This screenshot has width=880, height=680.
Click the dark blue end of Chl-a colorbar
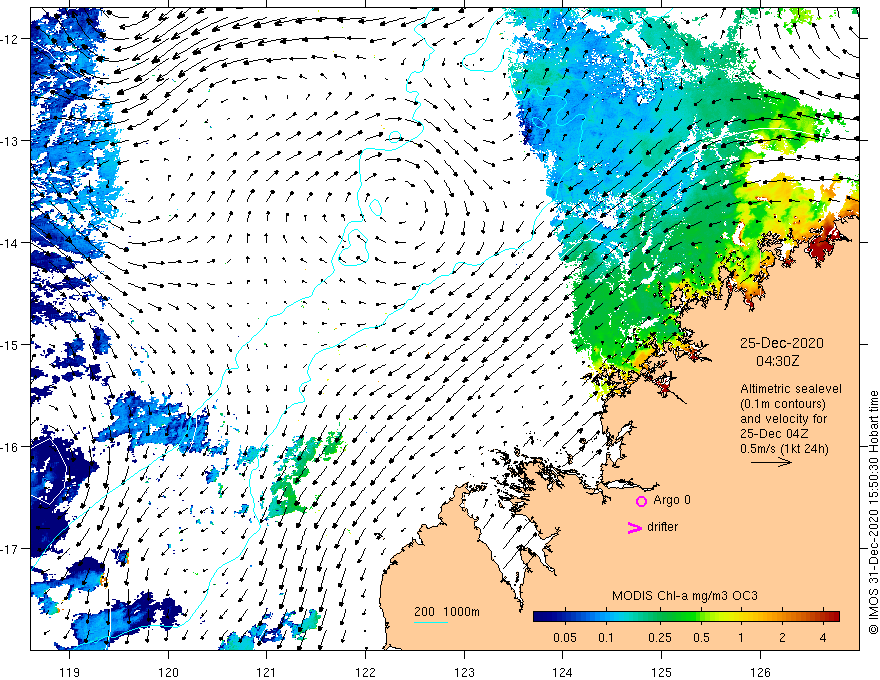540,616
